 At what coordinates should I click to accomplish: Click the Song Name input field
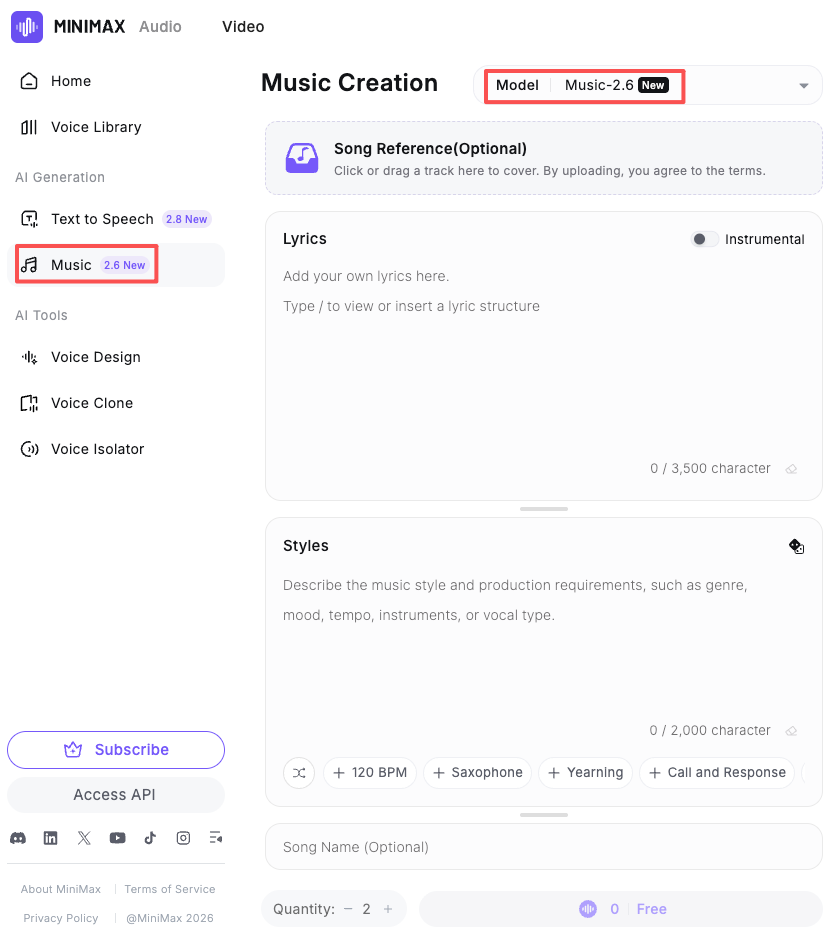(x=544, y=847)
